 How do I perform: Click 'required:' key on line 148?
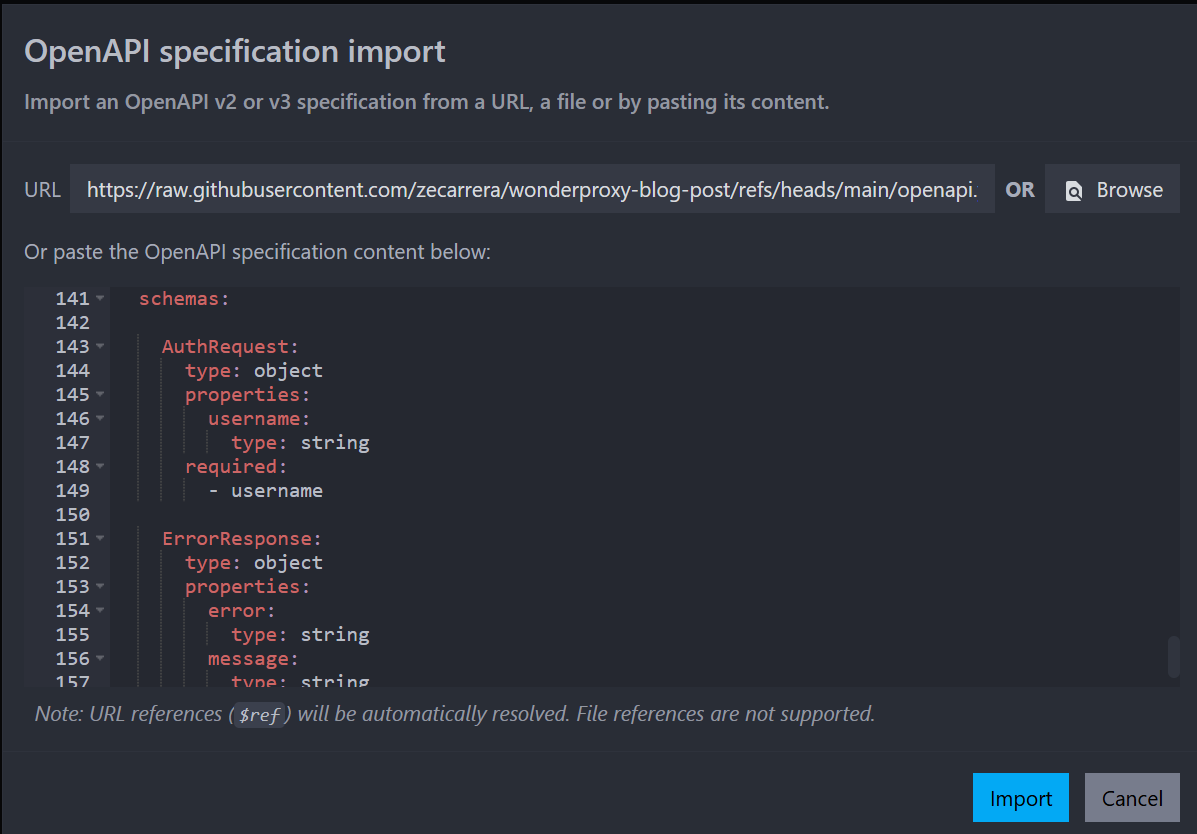[x=236, y=467]
